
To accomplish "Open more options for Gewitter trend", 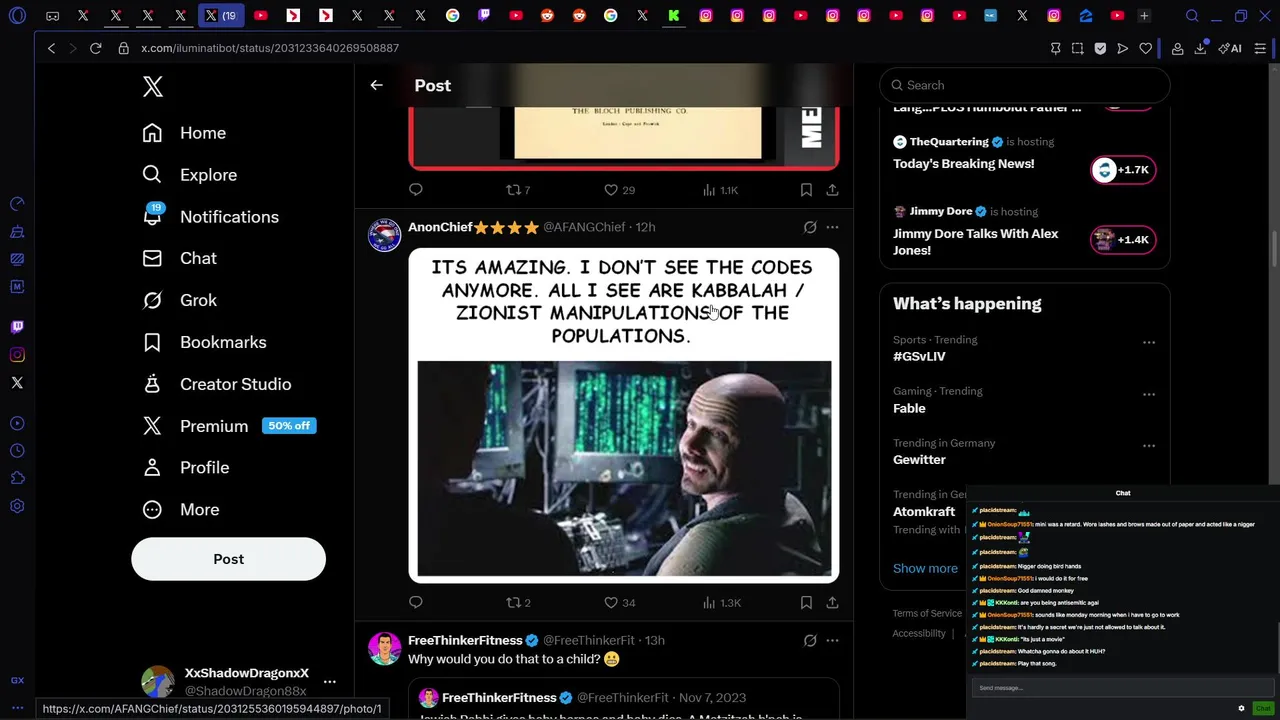I will [1149, 446].
